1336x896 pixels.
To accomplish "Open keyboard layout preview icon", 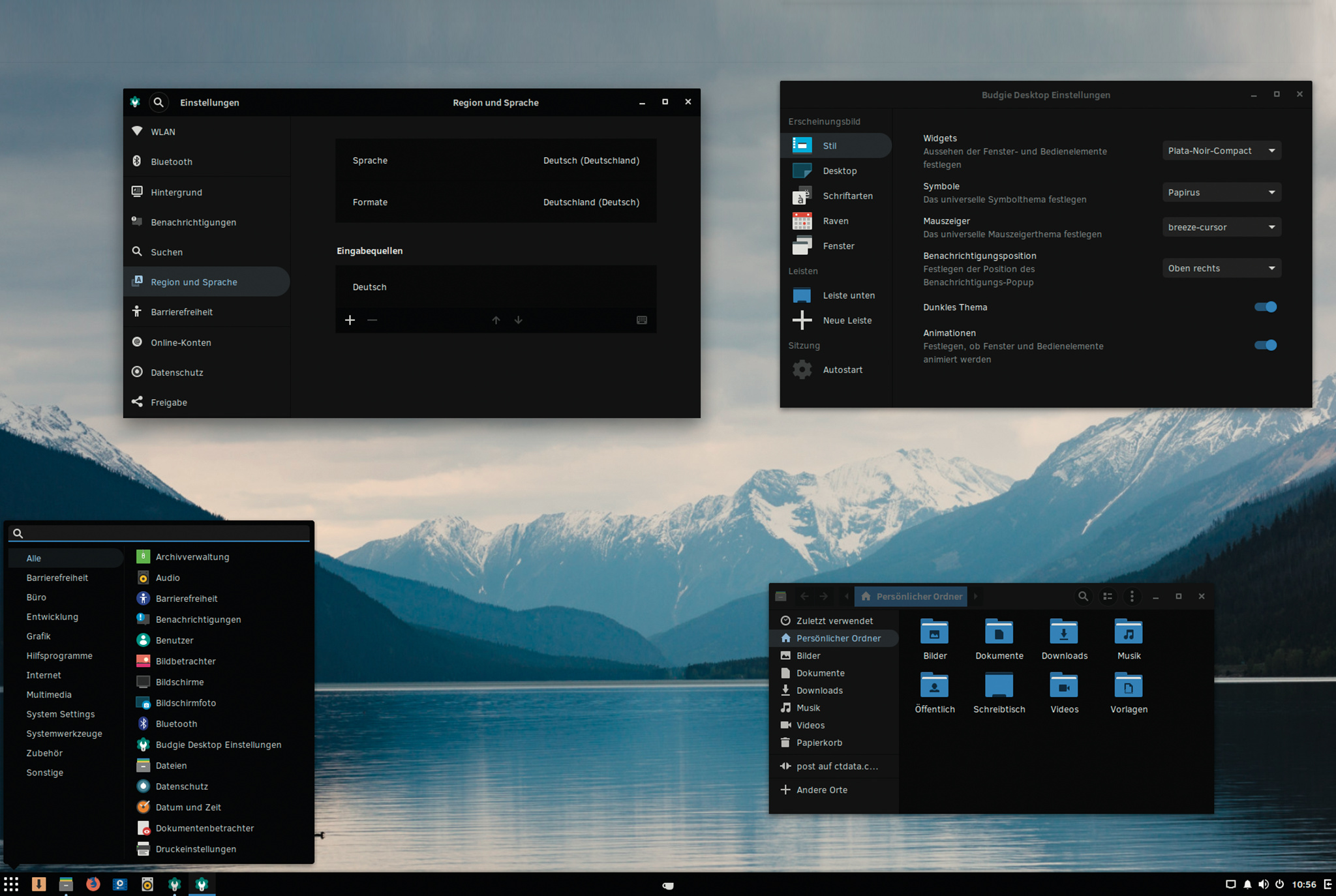I will tap(642, 320).
